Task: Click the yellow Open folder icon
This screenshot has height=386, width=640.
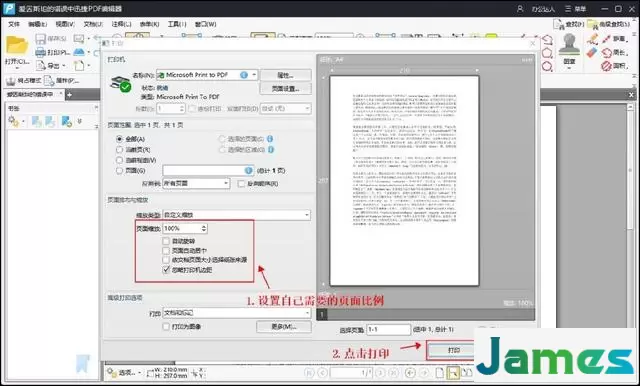Action: 17,45
